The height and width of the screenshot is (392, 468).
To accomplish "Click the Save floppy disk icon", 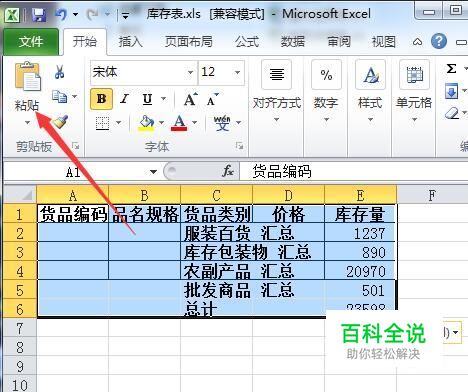I will coord(39,15).
